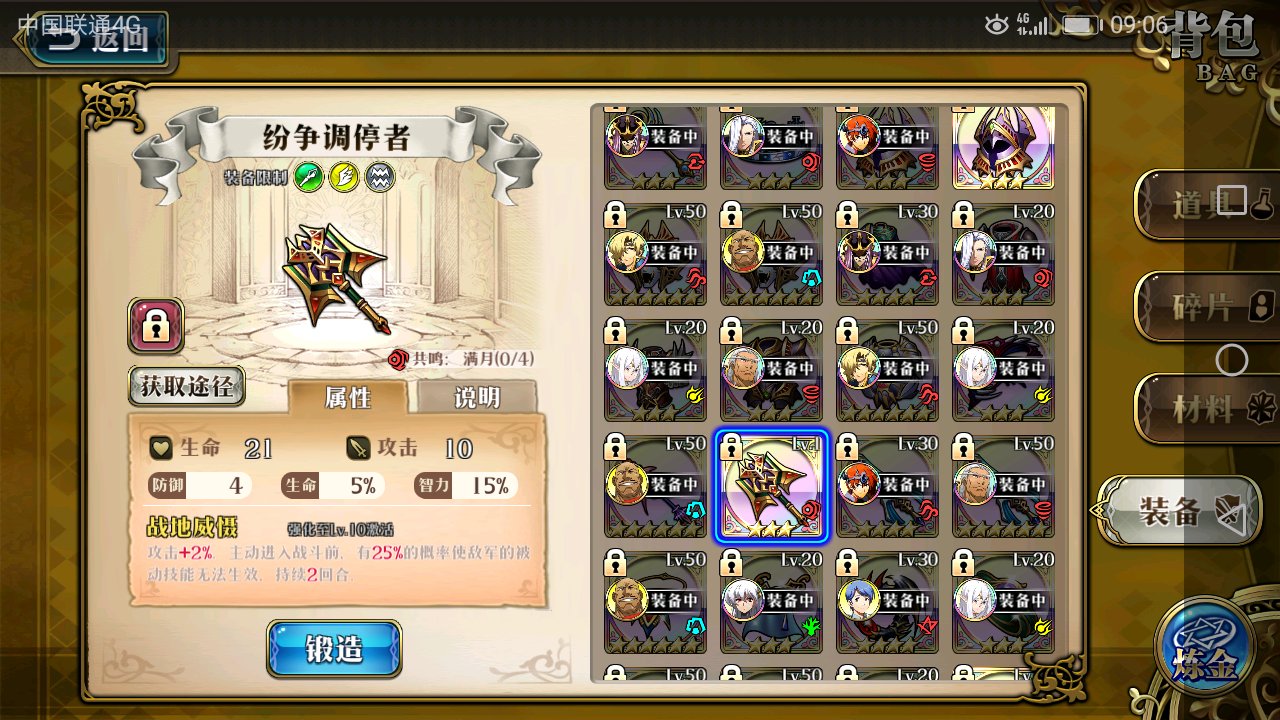Open the 碎片 fragments category
The width and height of the screenshot is (1280, 720).
click(1208, 307)
